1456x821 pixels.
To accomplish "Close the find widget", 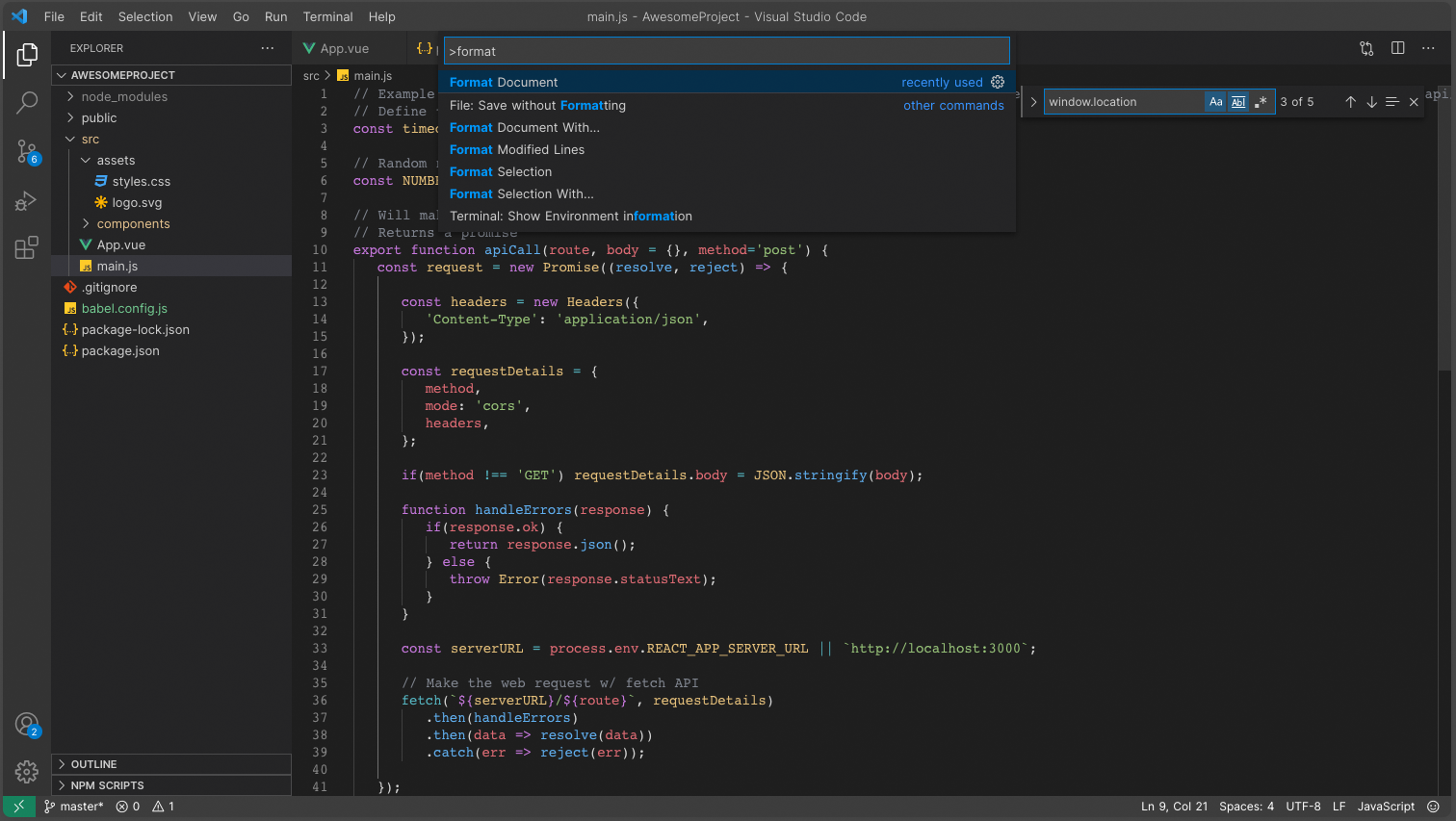I will click(x=1414, y=102).
